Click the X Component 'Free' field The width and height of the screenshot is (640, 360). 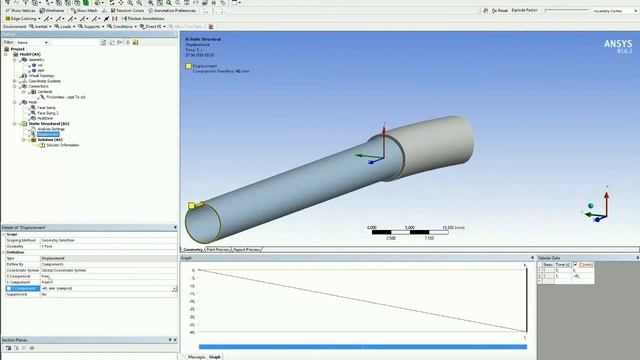[109, 276]
